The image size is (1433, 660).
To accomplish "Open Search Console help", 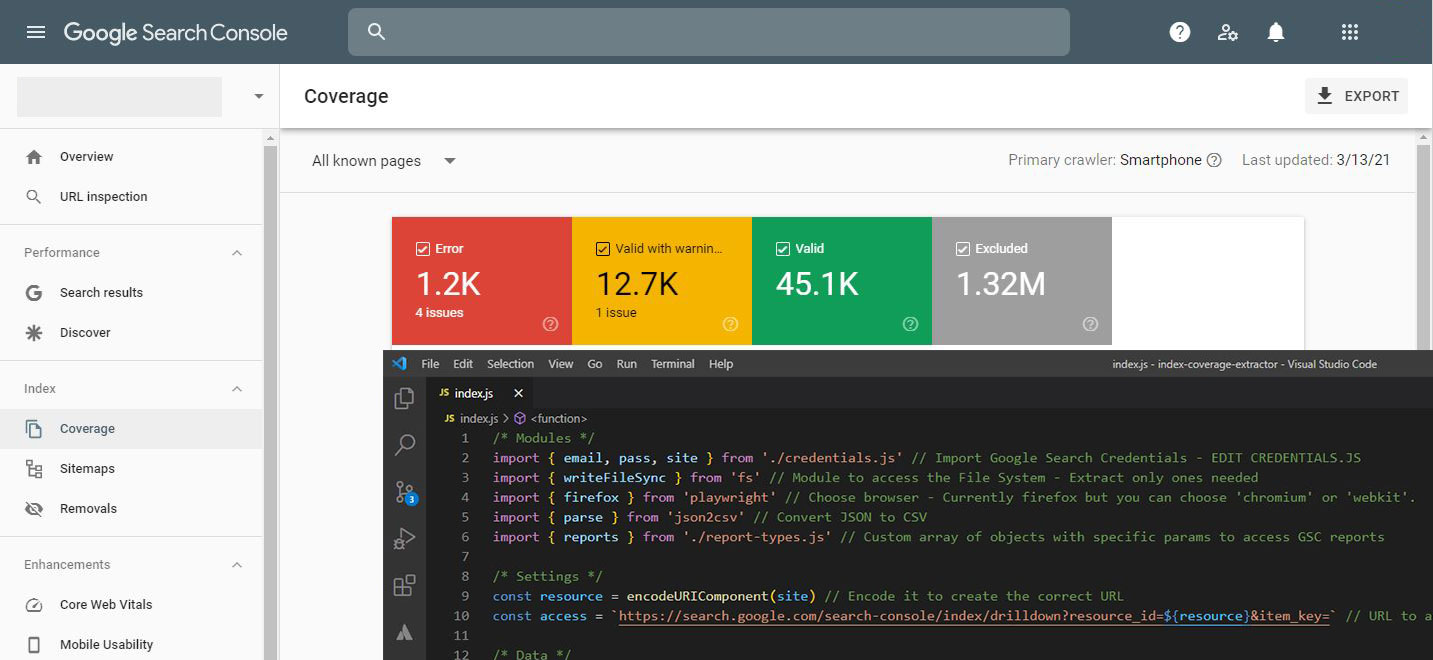I will pos(1179,32).
